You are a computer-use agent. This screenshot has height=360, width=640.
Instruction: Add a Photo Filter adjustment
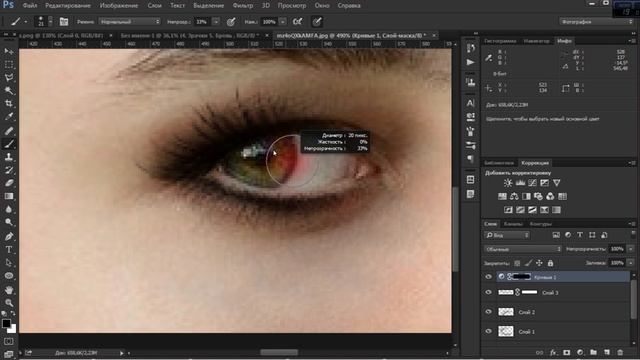(x=538, y=197)
